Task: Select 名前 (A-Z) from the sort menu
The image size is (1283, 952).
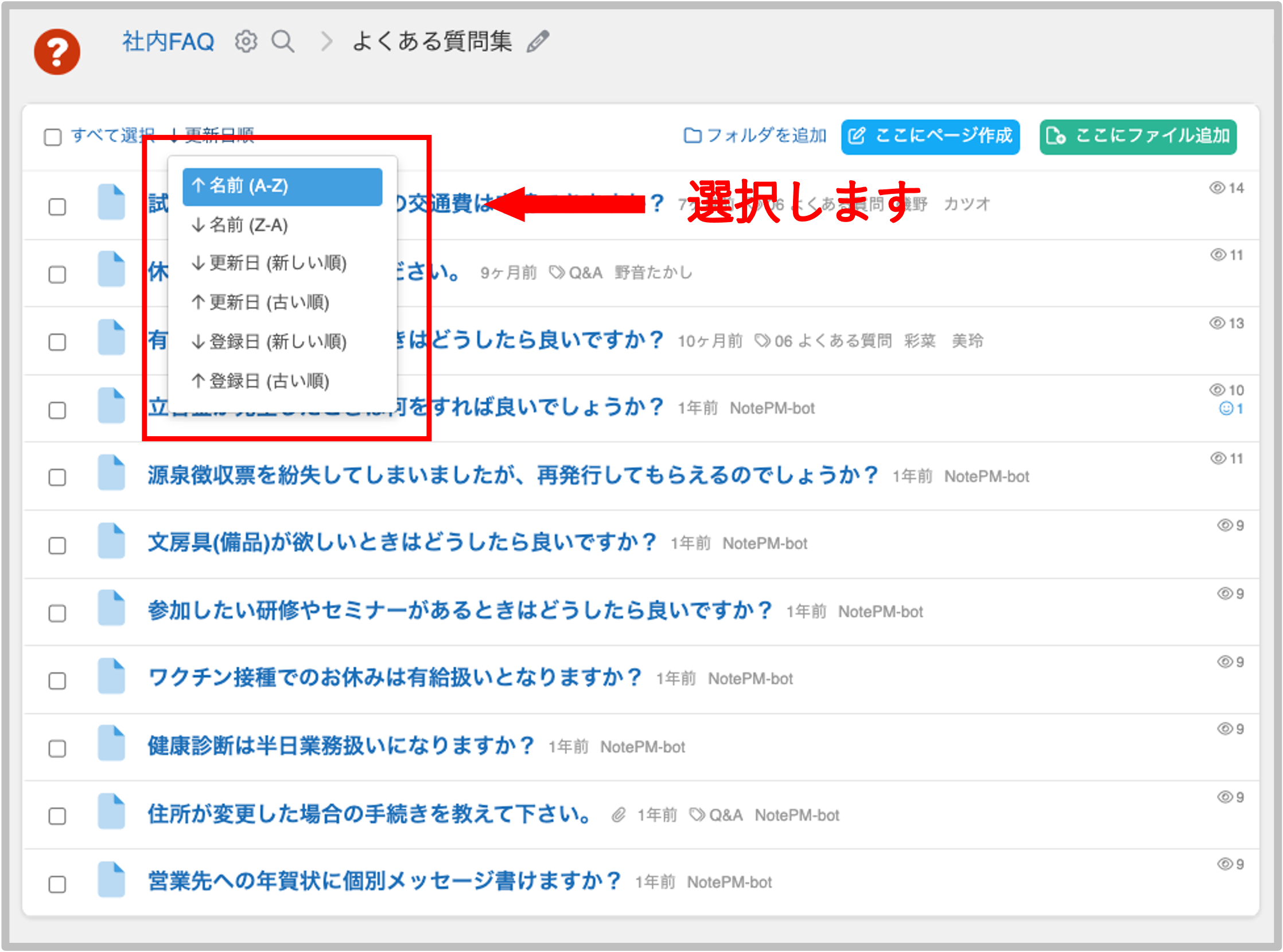Action: point(282,185)
